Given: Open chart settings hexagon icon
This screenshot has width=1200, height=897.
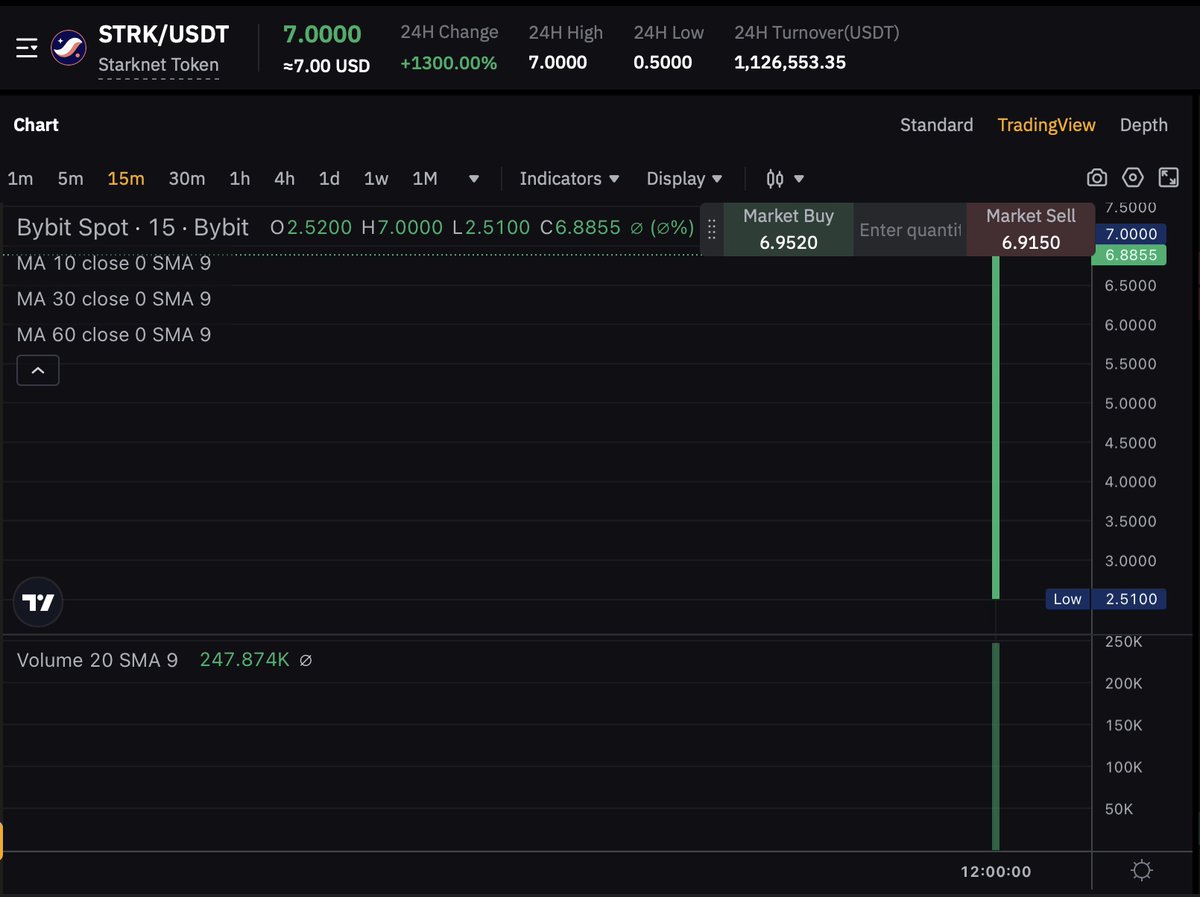Looking at the screenshot, I should (1132, 178).
